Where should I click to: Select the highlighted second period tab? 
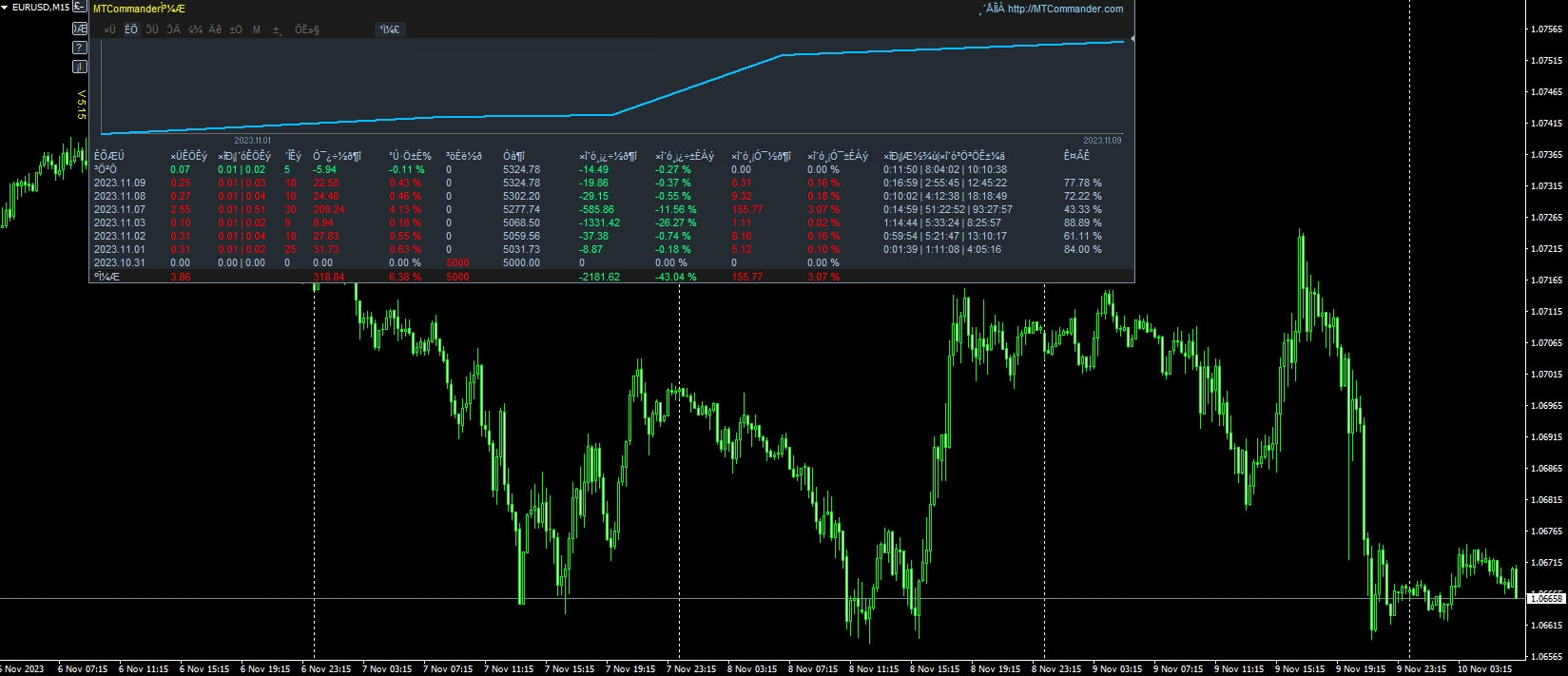click(131, 29)
